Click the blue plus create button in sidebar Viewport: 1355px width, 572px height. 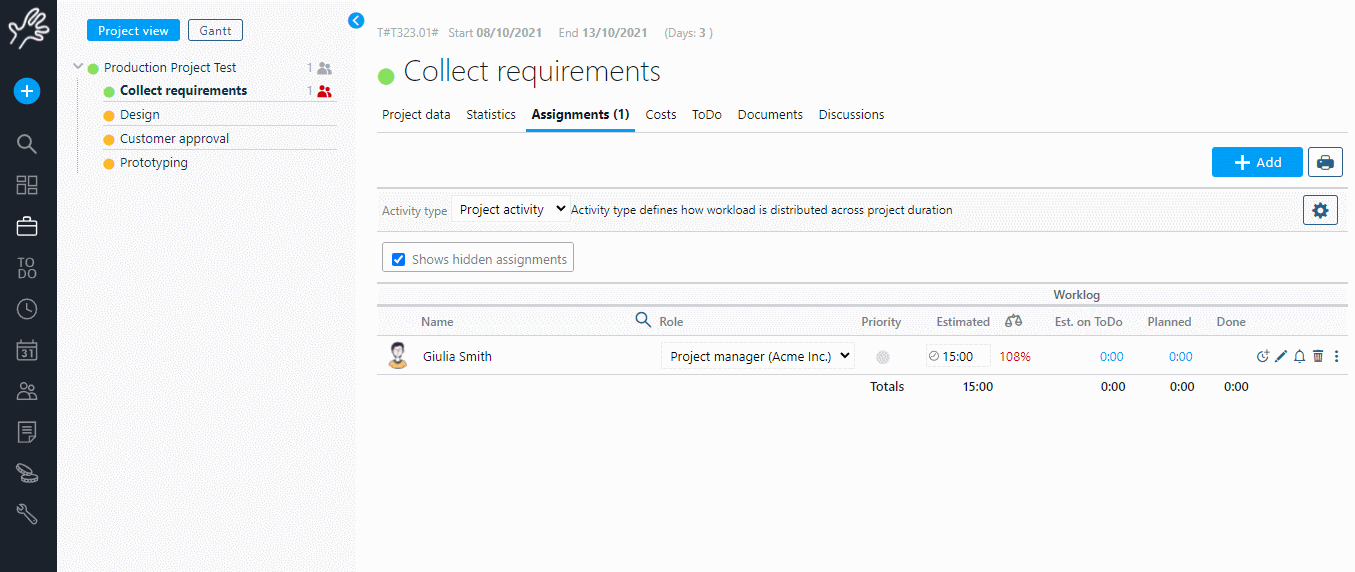pyautogui.click(x=27, y=92)
